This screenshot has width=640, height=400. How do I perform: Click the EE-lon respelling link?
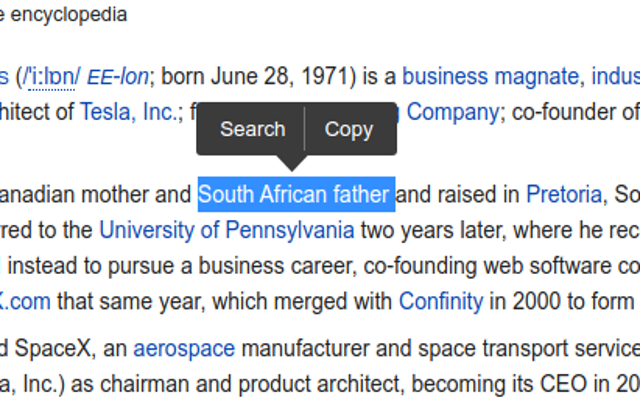[118, 77]
